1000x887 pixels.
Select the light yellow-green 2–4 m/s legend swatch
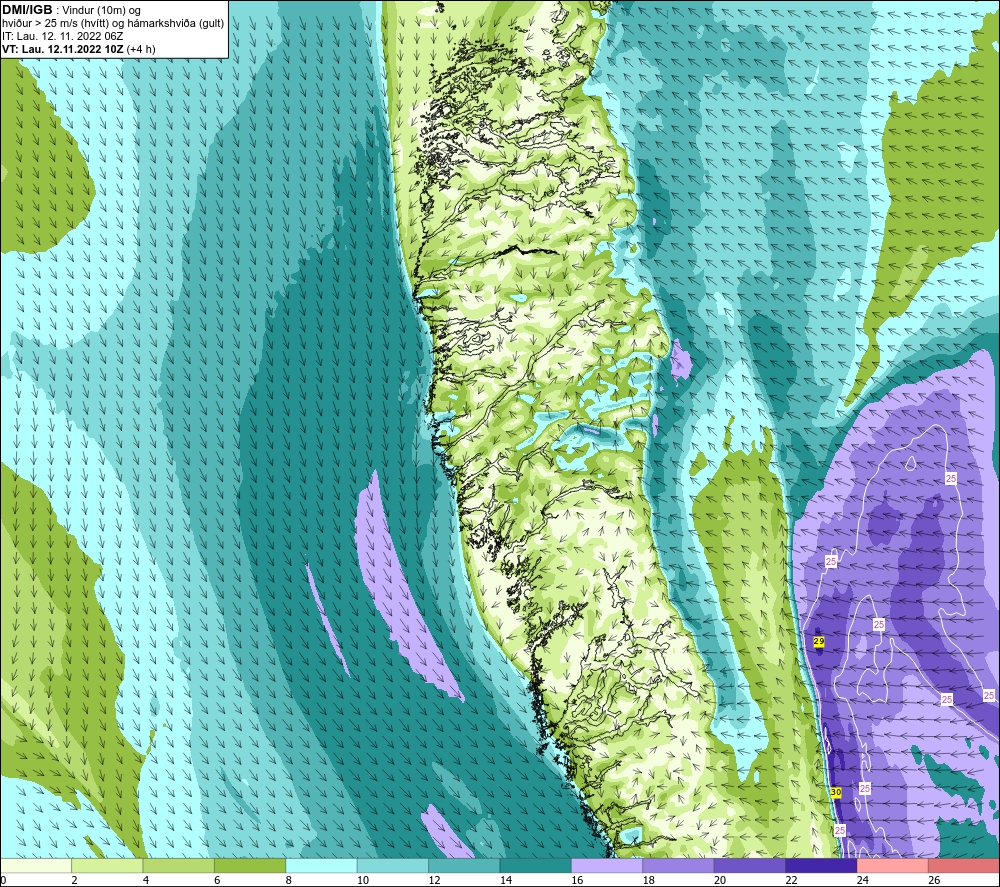point(107,865)
